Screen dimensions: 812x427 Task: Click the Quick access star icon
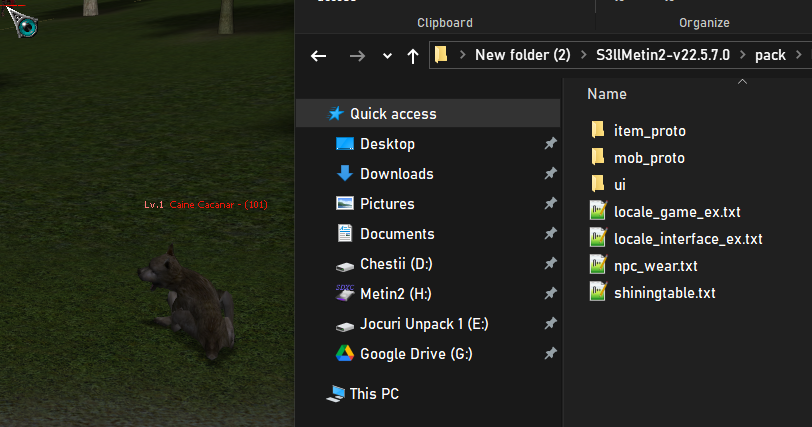tap(336, 113)
